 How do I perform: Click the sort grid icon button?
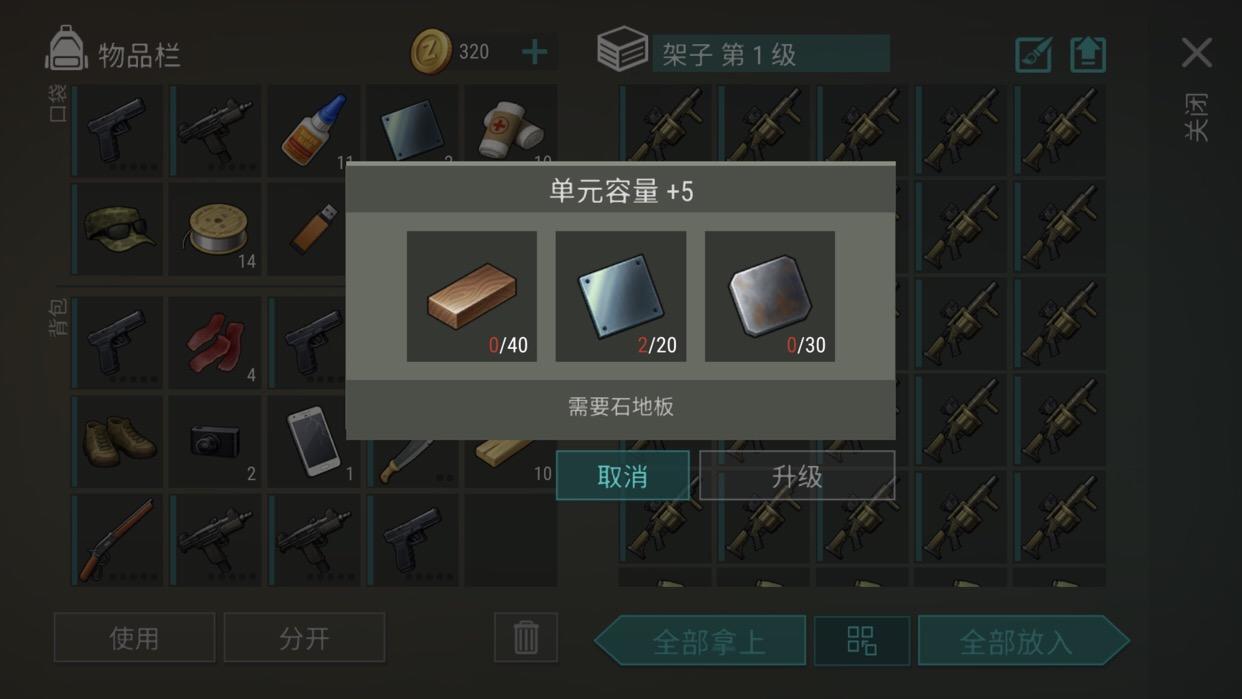(x=862, y=640)
